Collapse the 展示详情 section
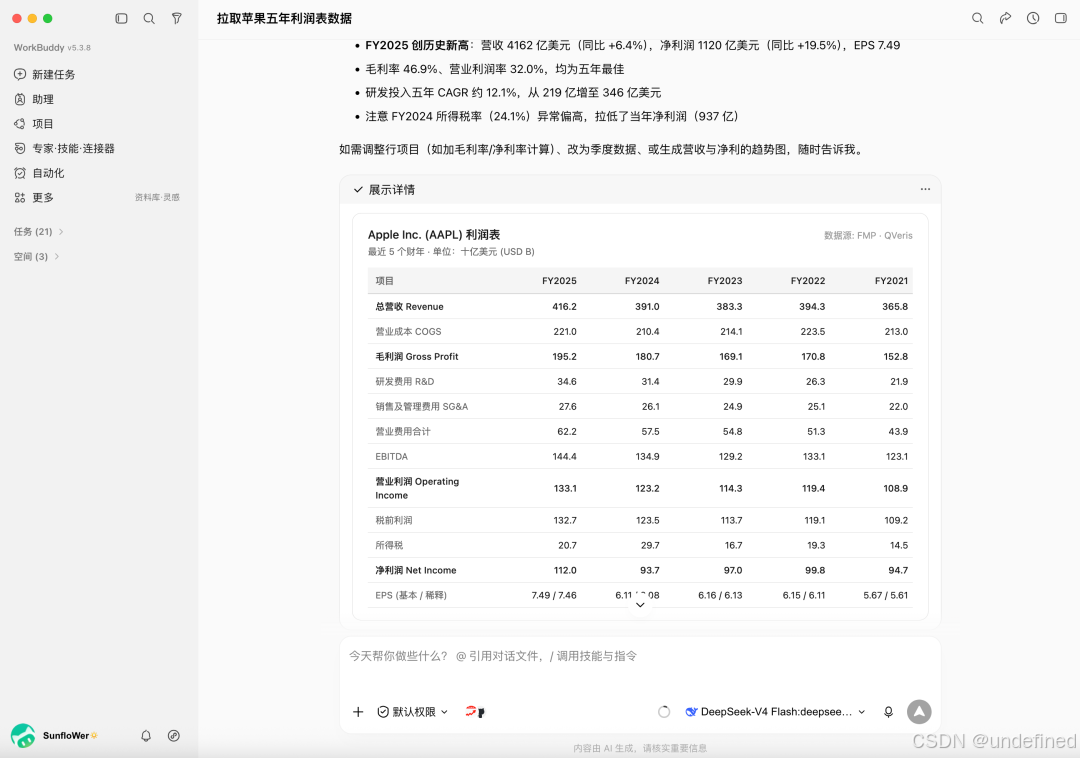Screen dimensions: 1080x758 point(384,189)
